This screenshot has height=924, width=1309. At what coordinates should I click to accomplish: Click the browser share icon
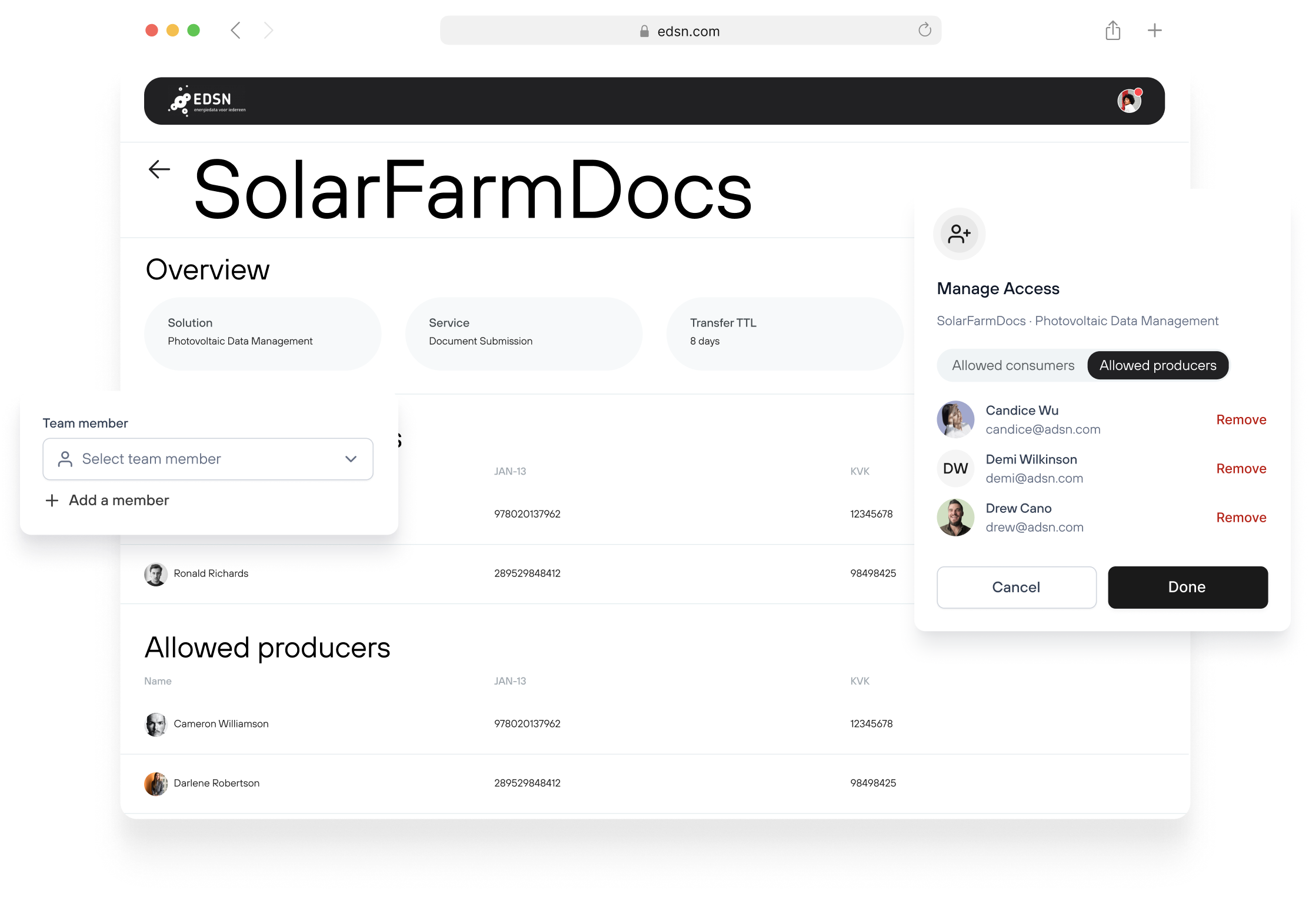click(x=1112, y=31)
